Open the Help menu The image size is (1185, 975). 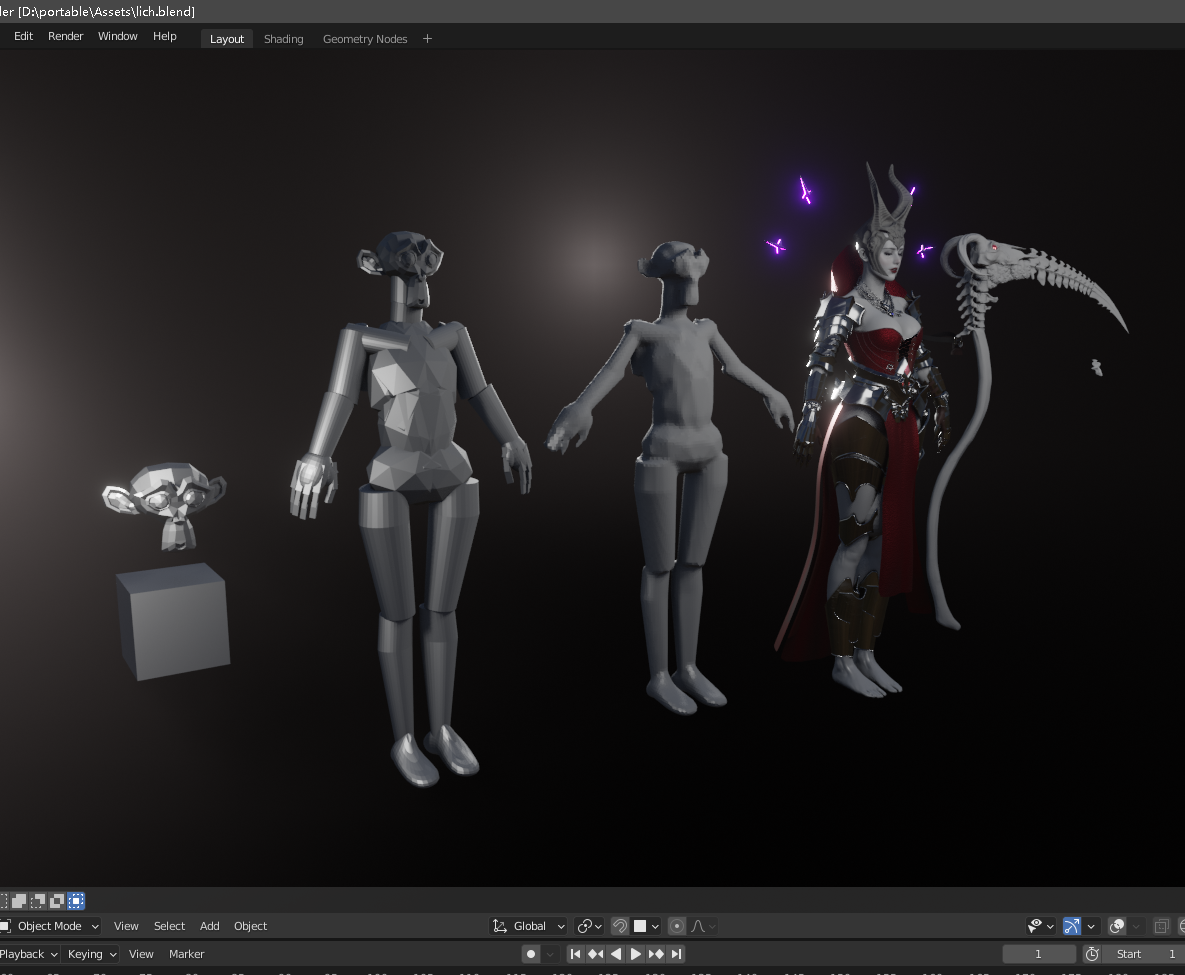pyautogui.click(x=165, y=36)
